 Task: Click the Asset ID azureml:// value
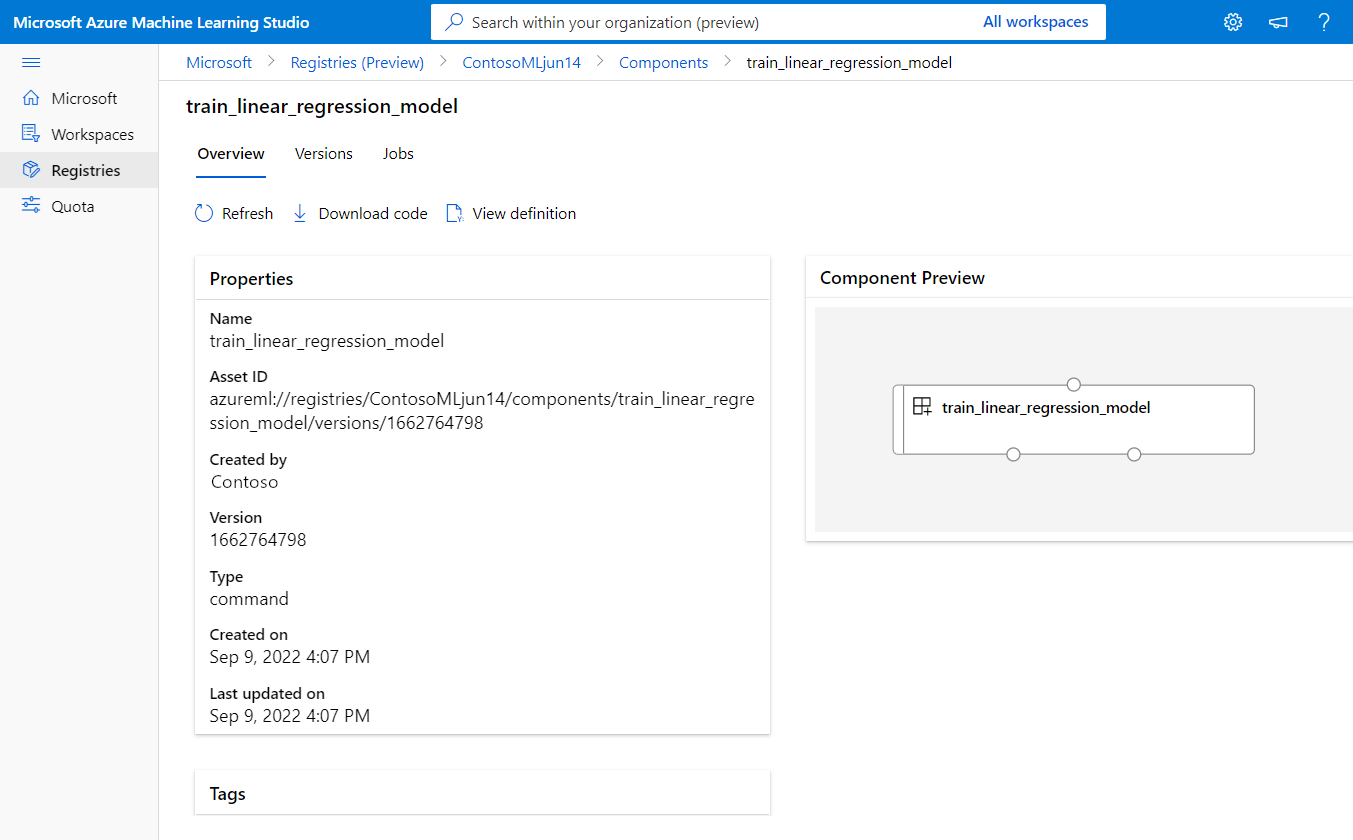click(482, 411)
